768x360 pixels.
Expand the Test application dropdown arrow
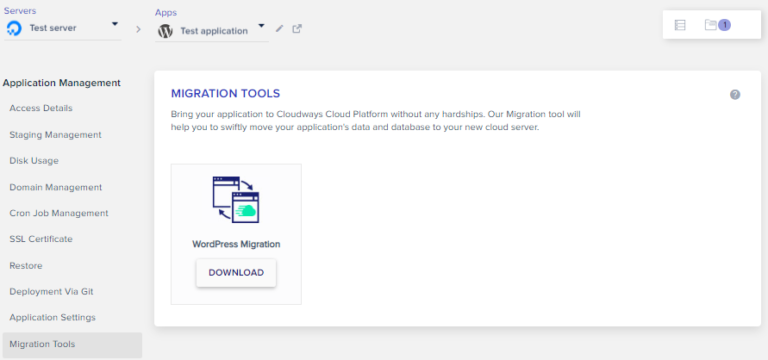pos(262,25)
